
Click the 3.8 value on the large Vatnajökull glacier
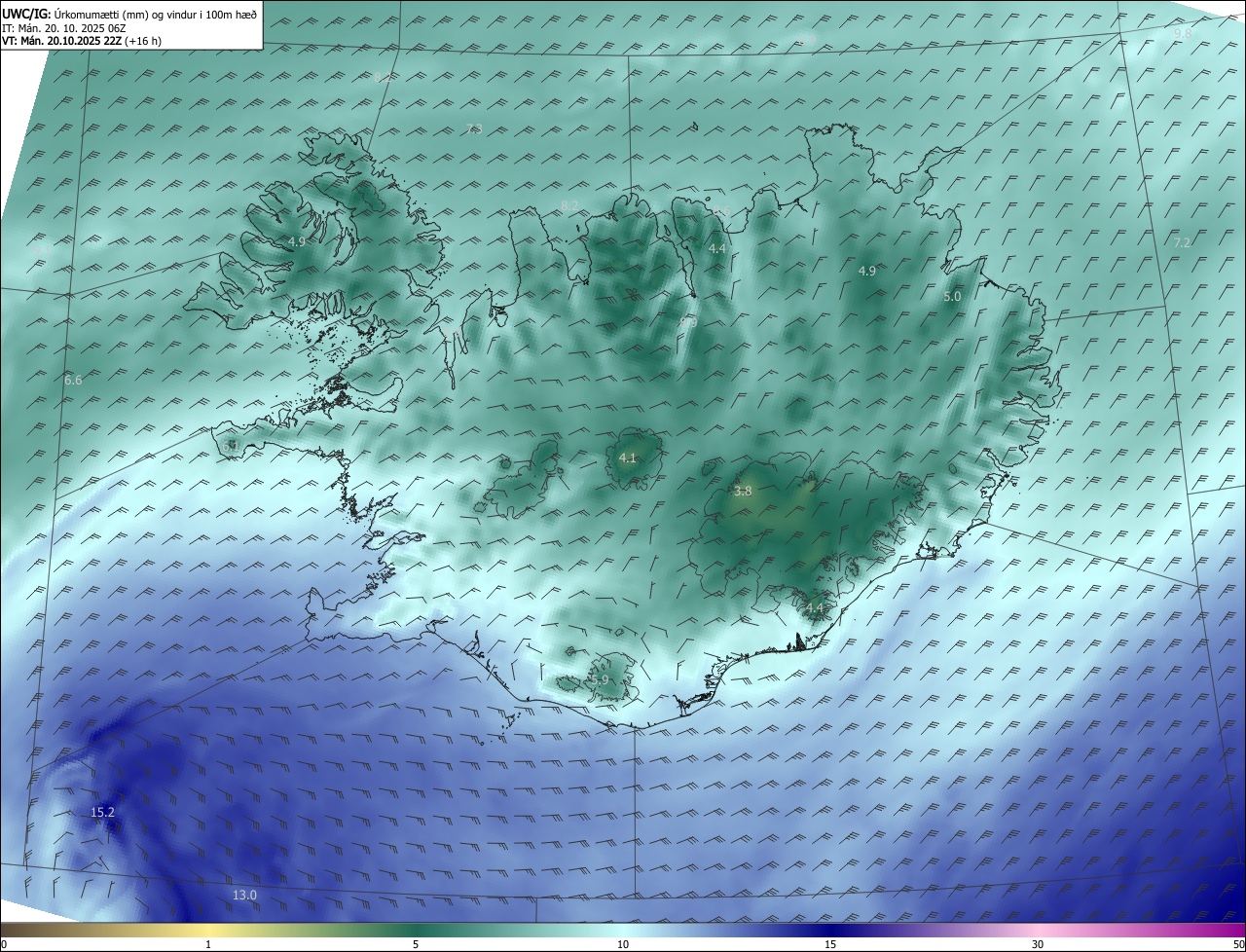tap(743, 492)
